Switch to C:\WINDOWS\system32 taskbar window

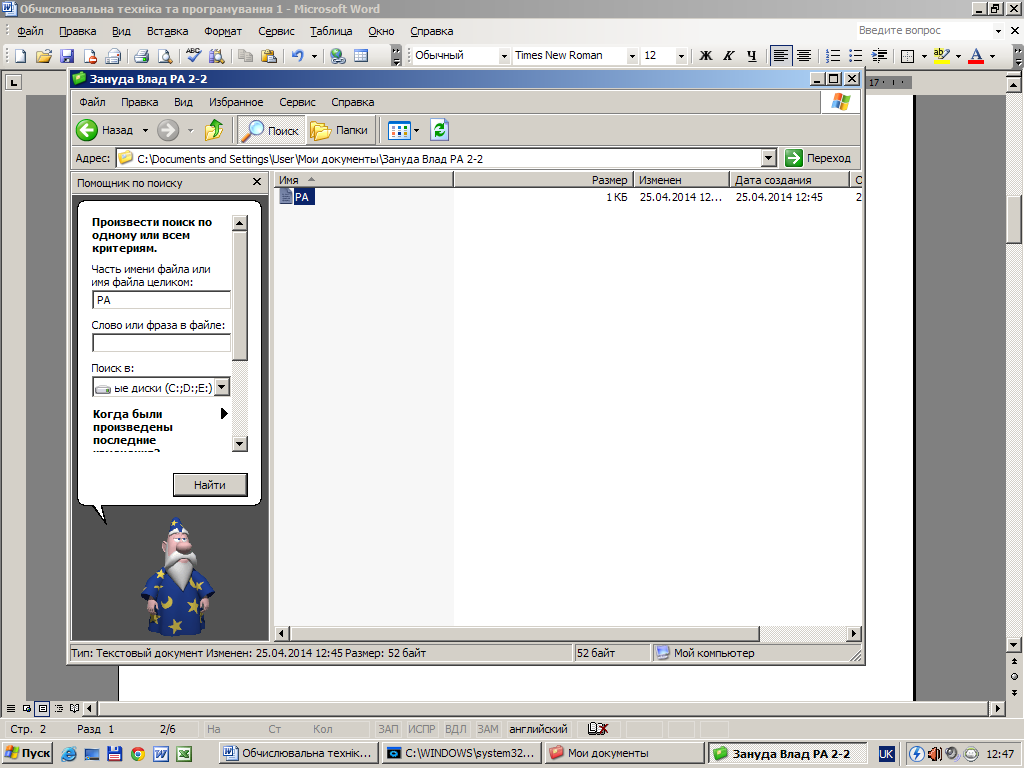(462, 753)
